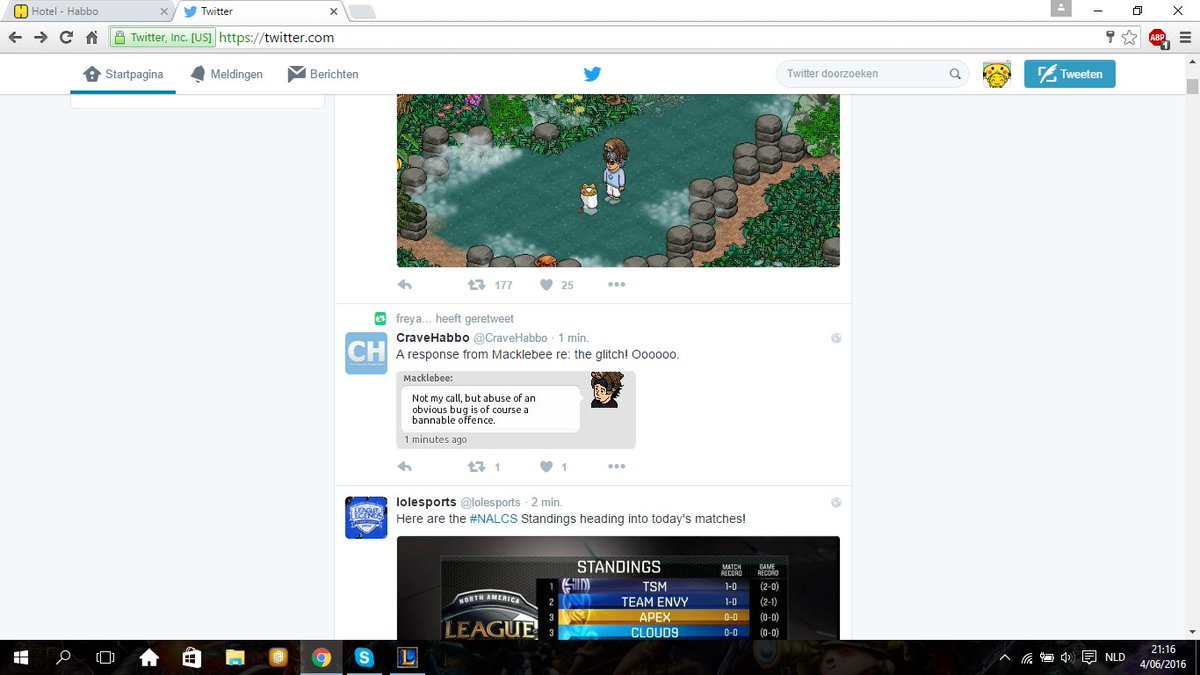Open the Windows Start menu
This screenshot has width=1200, height=675.
click(19, 658)
